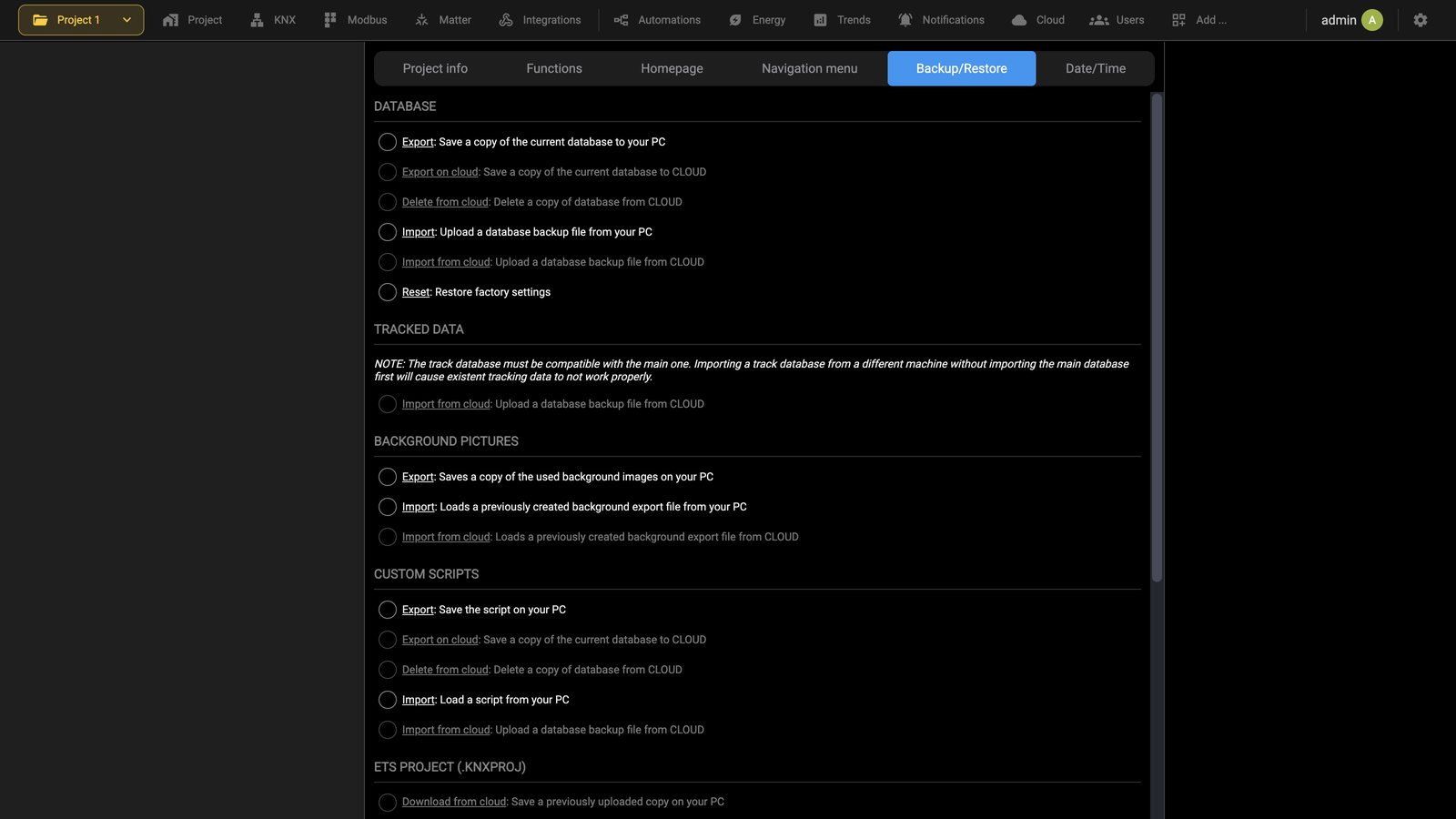
Task: Select Database Import from PC radio
Action: (388, 232)
